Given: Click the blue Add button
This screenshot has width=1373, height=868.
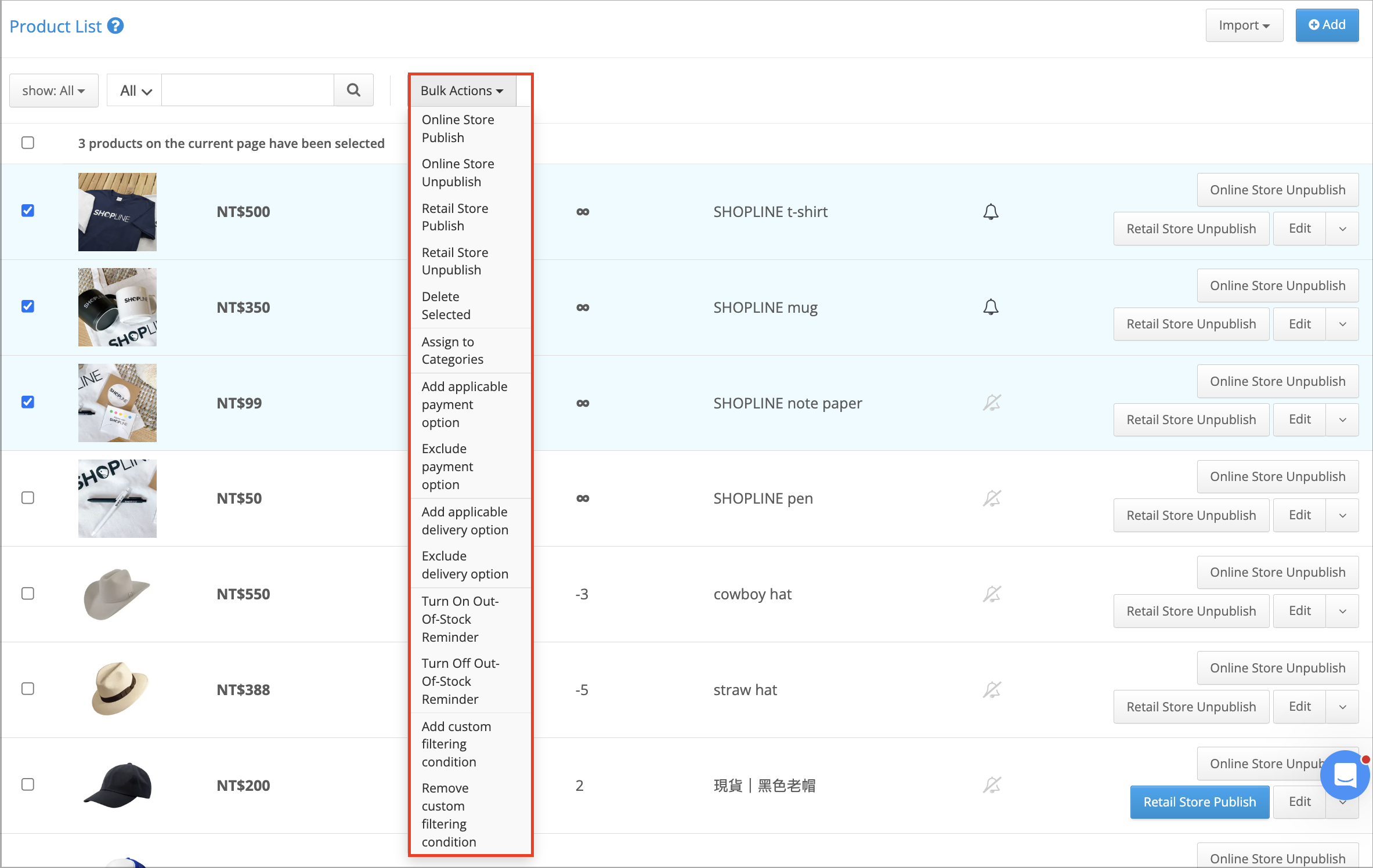Looking at the screenshot, I should point(1327,25).
